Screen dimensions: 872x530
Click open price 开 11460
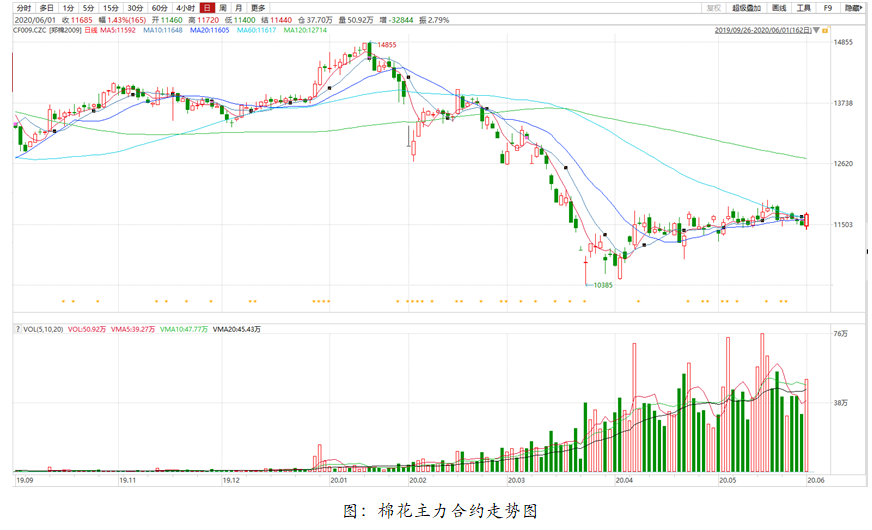coord(167,20)
